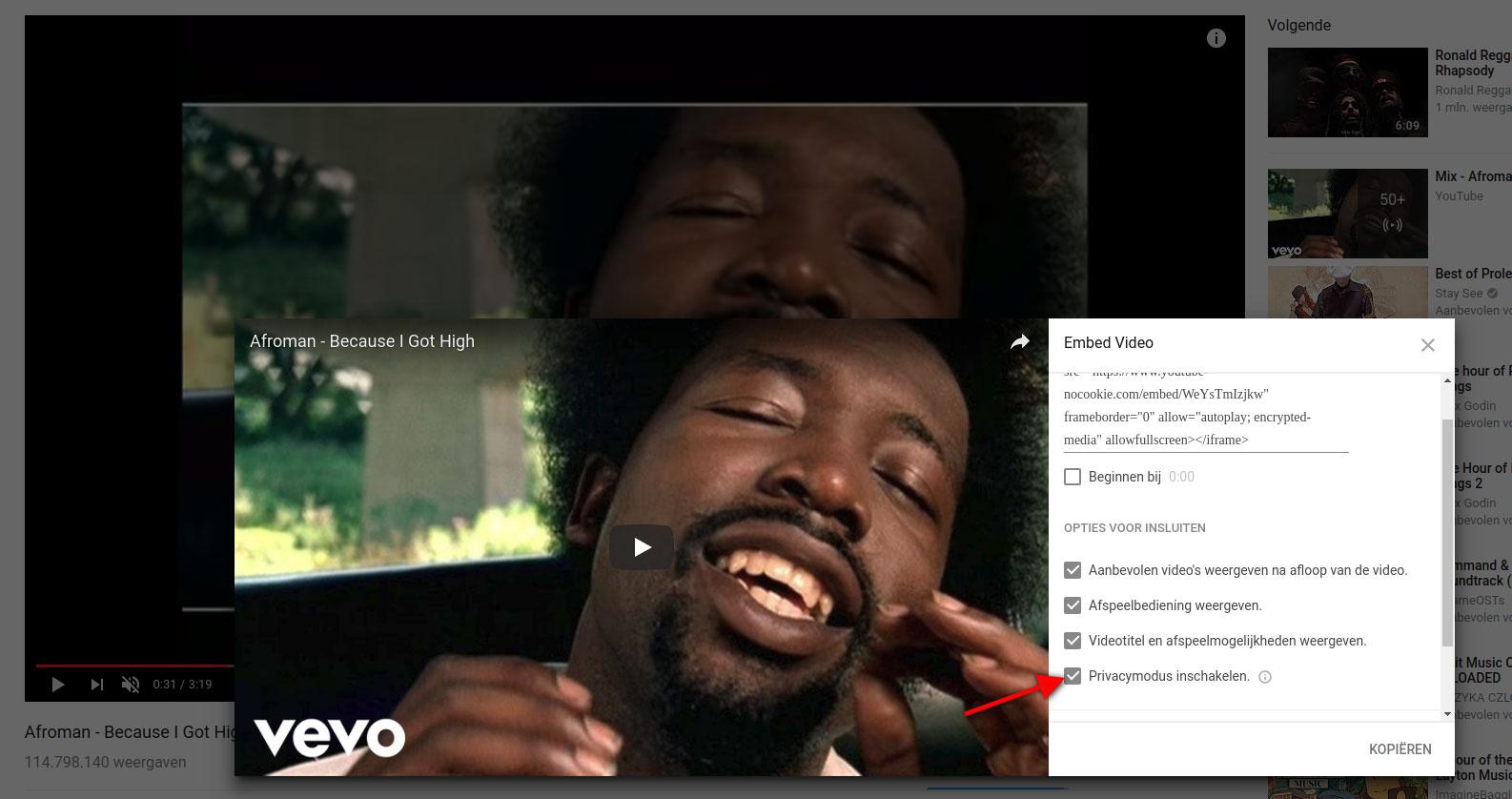The height and width of the screenshot is (799, 1512).
Task: Click the Mix - Afroman title link
Action: tap(1473, 176)
